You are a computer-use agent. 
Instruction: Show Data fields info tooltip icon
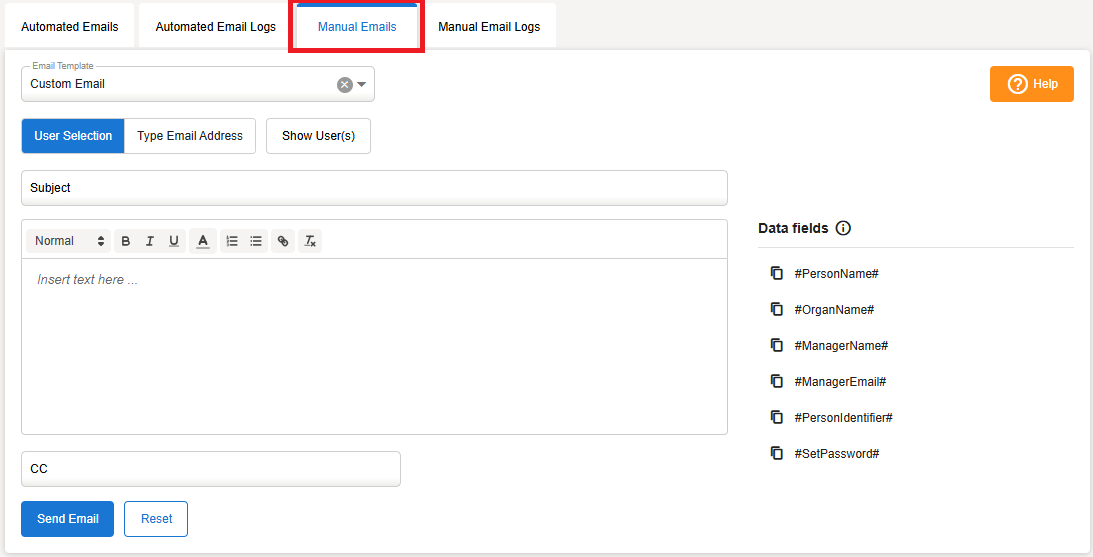(x=843, y=228)
